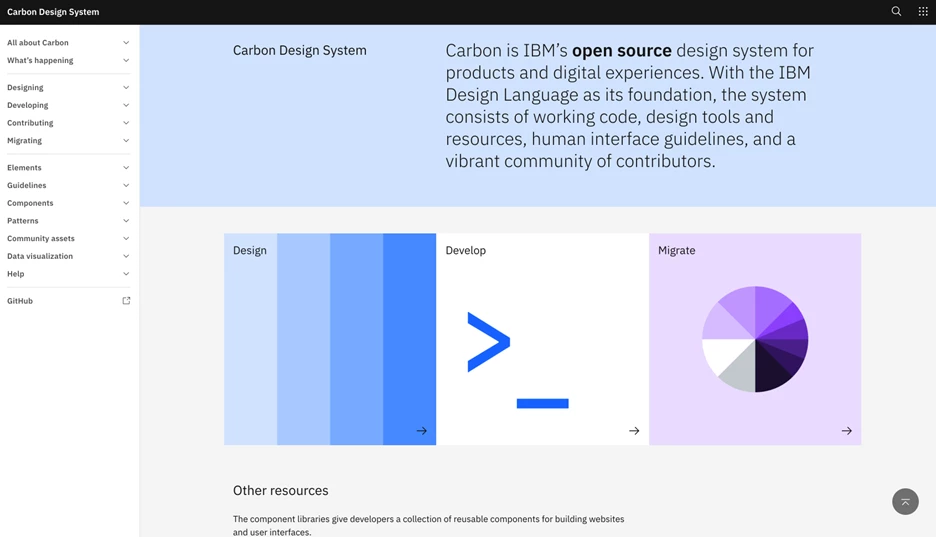This screenshot has width=936, height=537.
Task: Select Contributing in the sidebar
Action: (30, 123)
